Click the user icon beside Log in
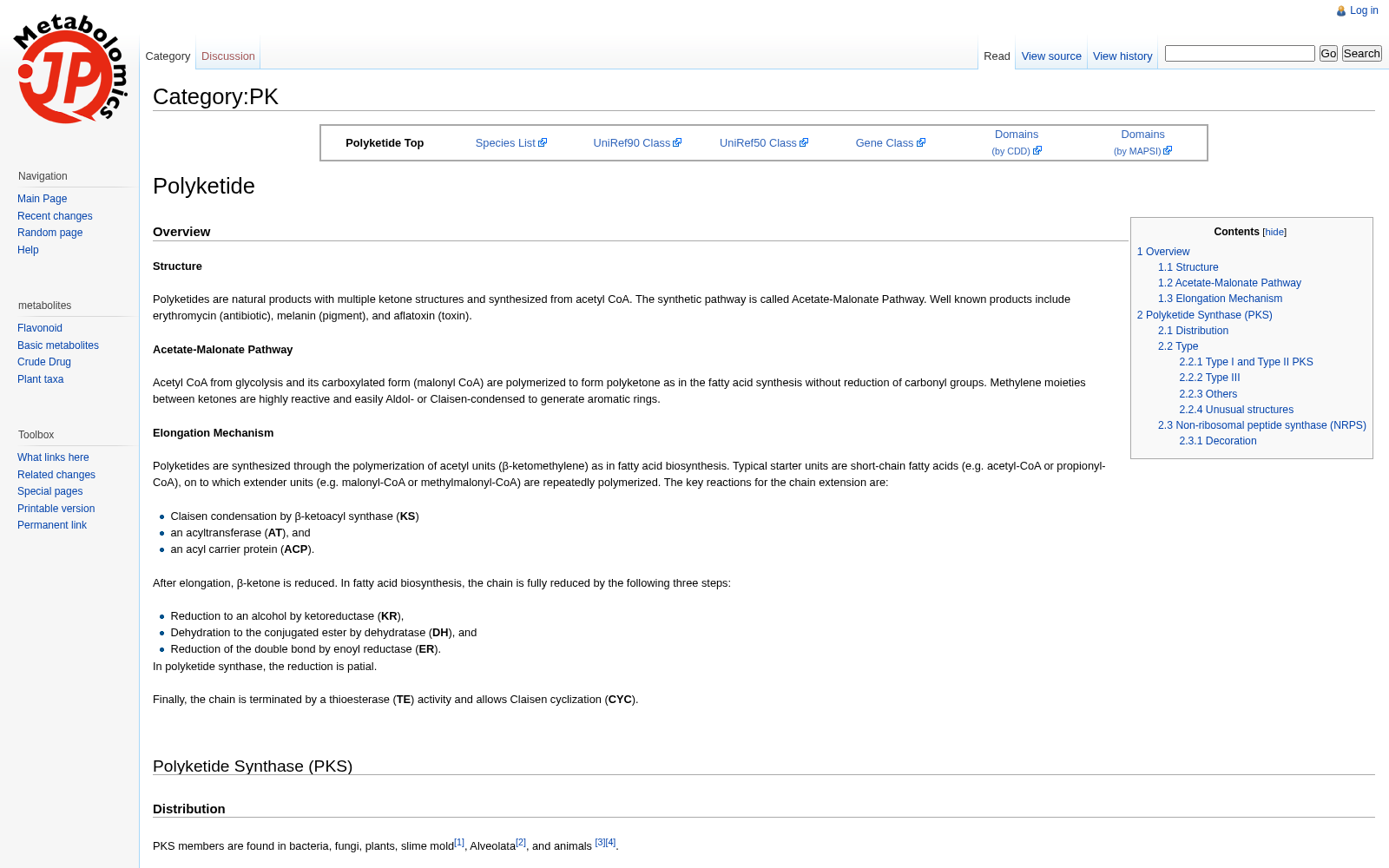Image resolution: width=1389 pixels, height=868 pixels. coord(1341,11)
